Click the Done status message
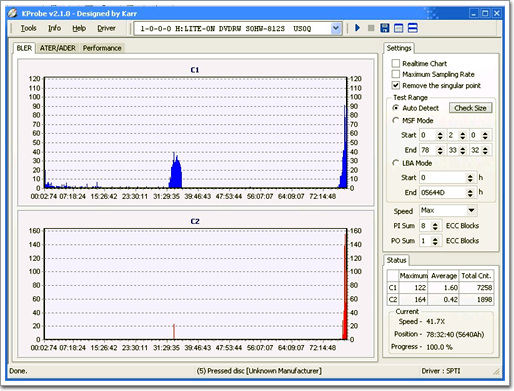The image size is (514, 391). tap(18, 371)
